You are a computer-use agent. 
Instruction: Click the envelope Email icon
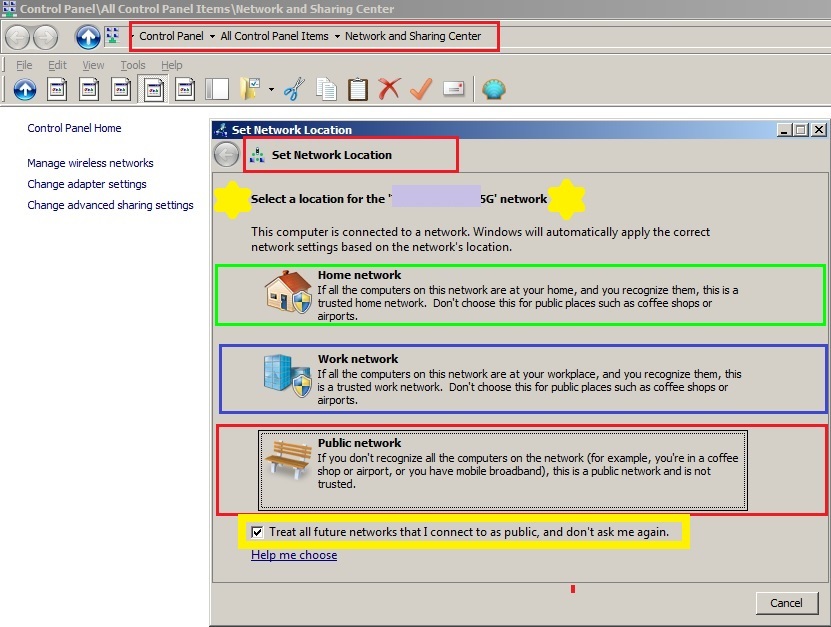tap(454, 89)
